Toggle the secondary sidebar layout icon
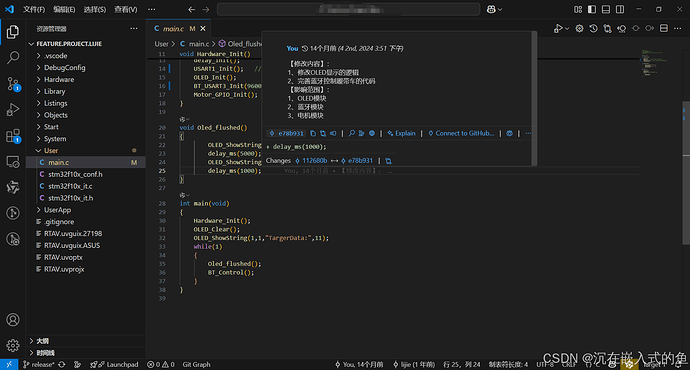Screen dimensions: 690x370 [x=620, y=9]
